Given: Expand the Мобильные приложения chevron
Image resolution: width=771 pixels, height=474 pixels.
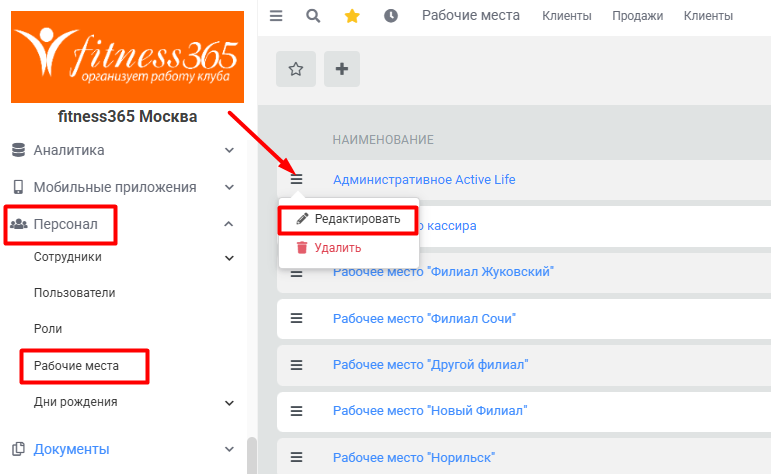Looking at the screenshot, I should [229, 187].
